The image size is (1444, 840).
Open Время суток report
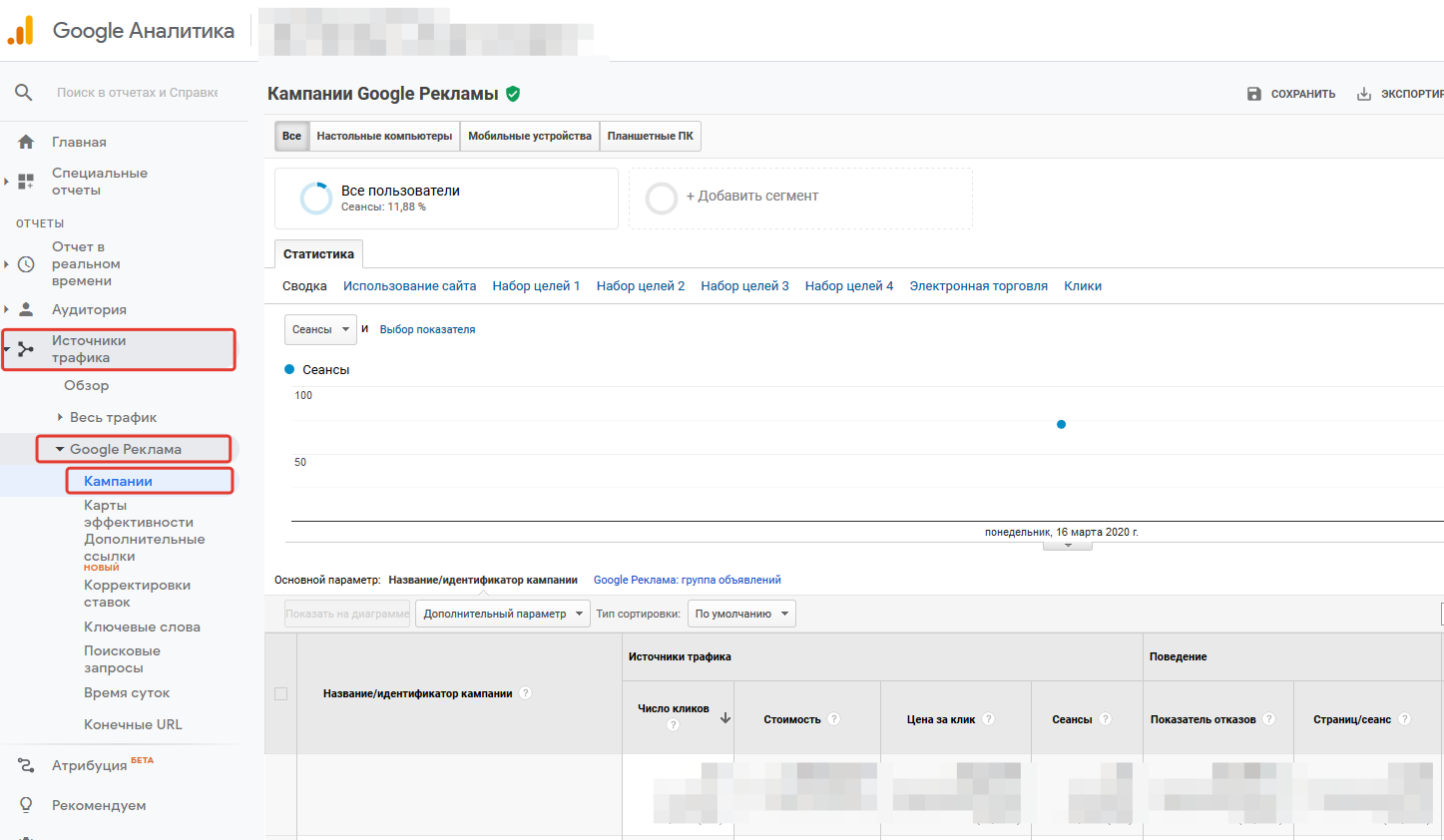click(x=127, y=692)
